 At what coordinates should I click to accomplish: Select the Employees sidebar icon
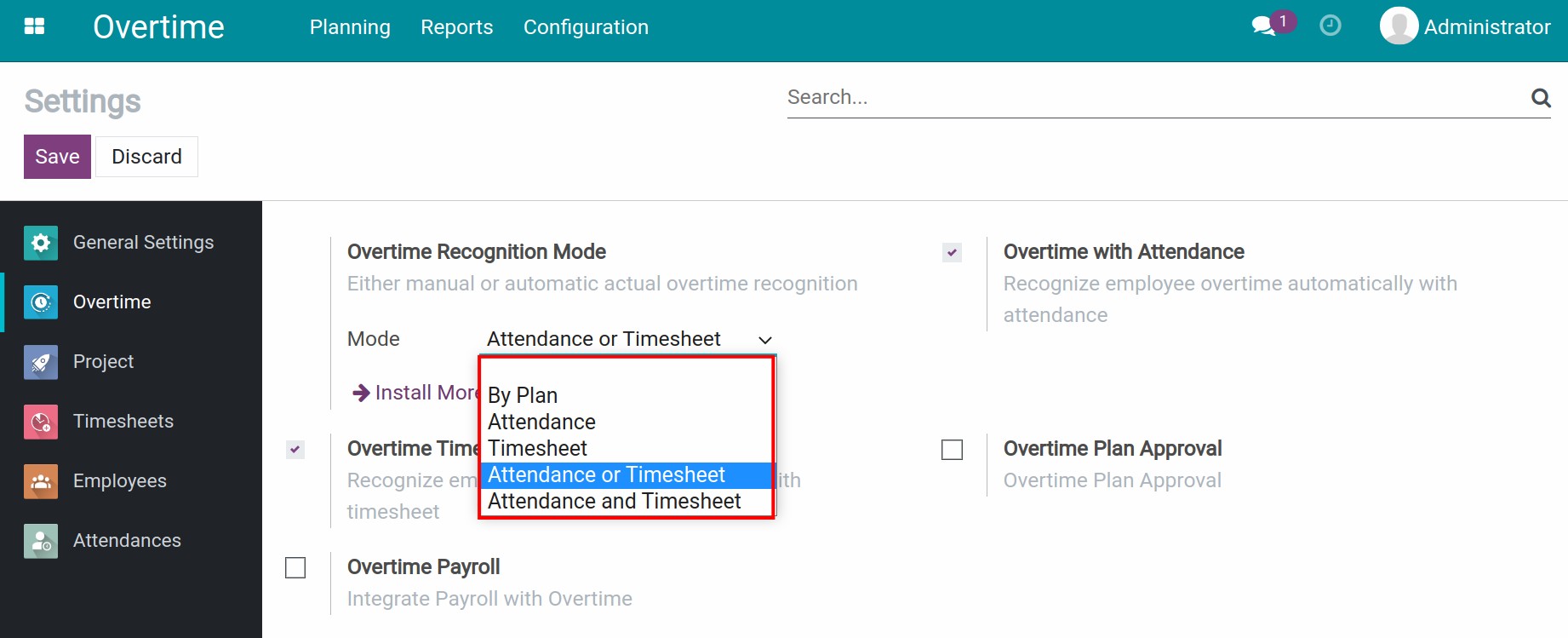click(39, 480)
